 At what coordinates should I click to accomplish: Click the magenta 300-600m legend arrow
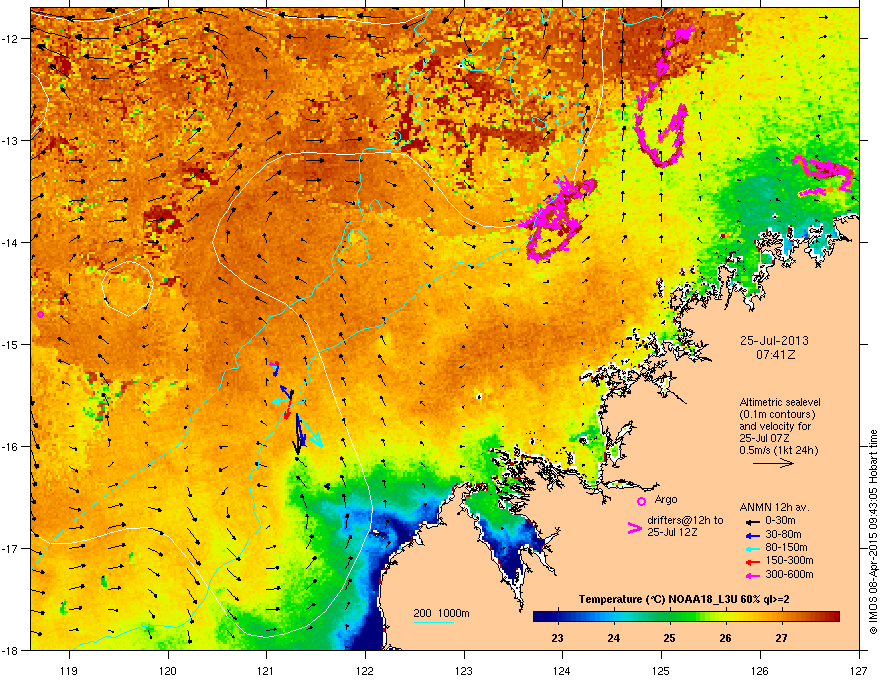751,575
